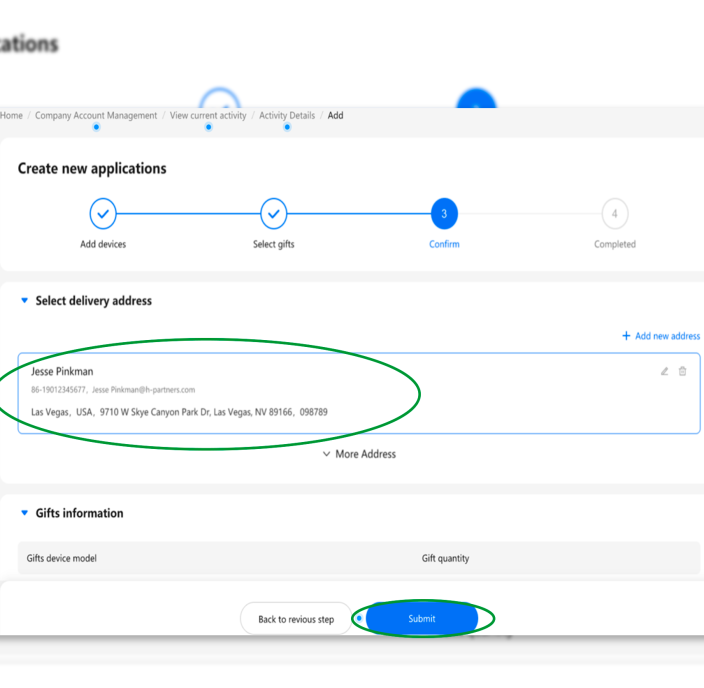Click the Gifts device model column header
This screenshot has width=704, height=688.
coord(62,558)
